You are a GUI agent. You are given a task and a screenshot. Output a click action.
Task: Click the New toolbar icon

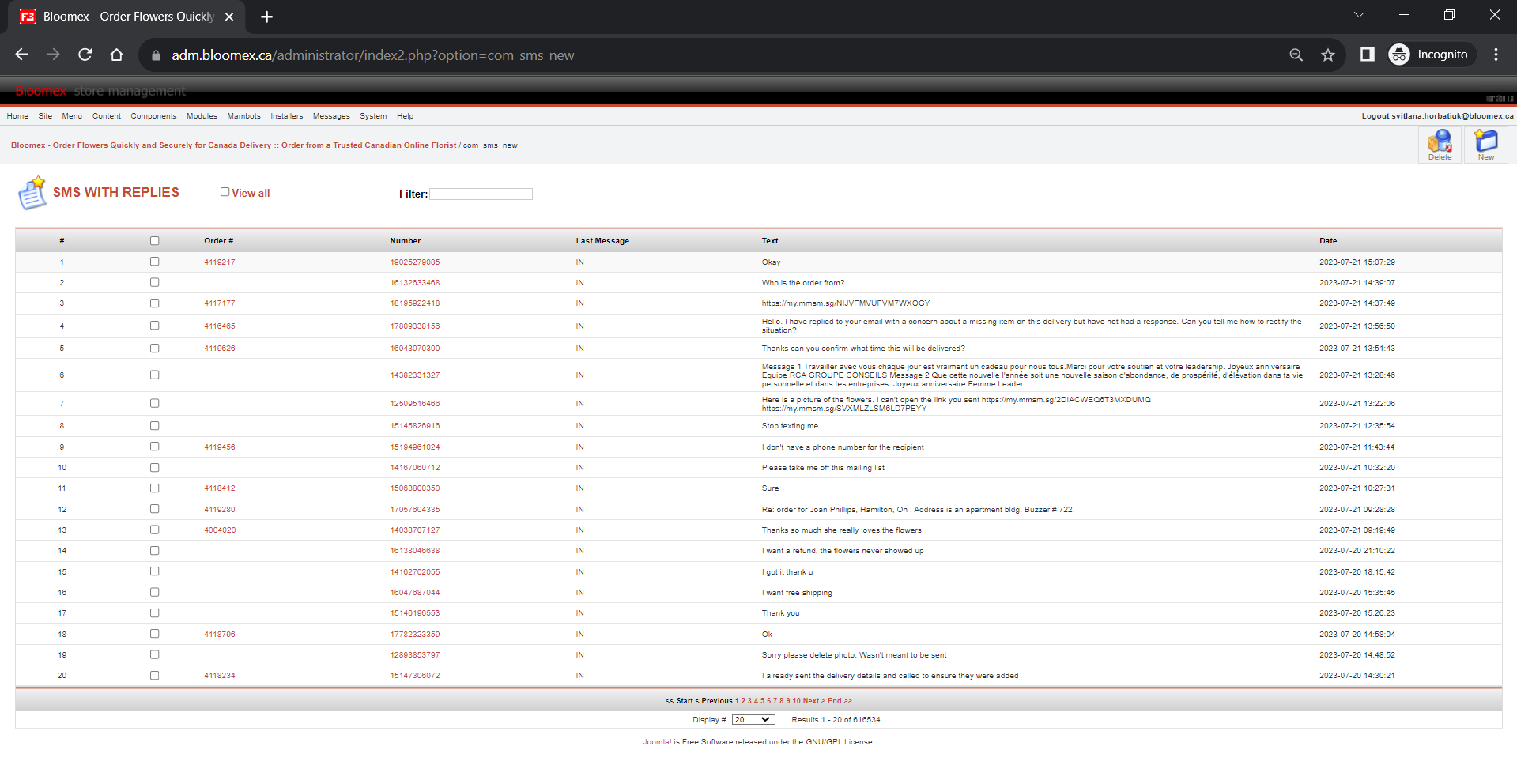(1486, 145)
